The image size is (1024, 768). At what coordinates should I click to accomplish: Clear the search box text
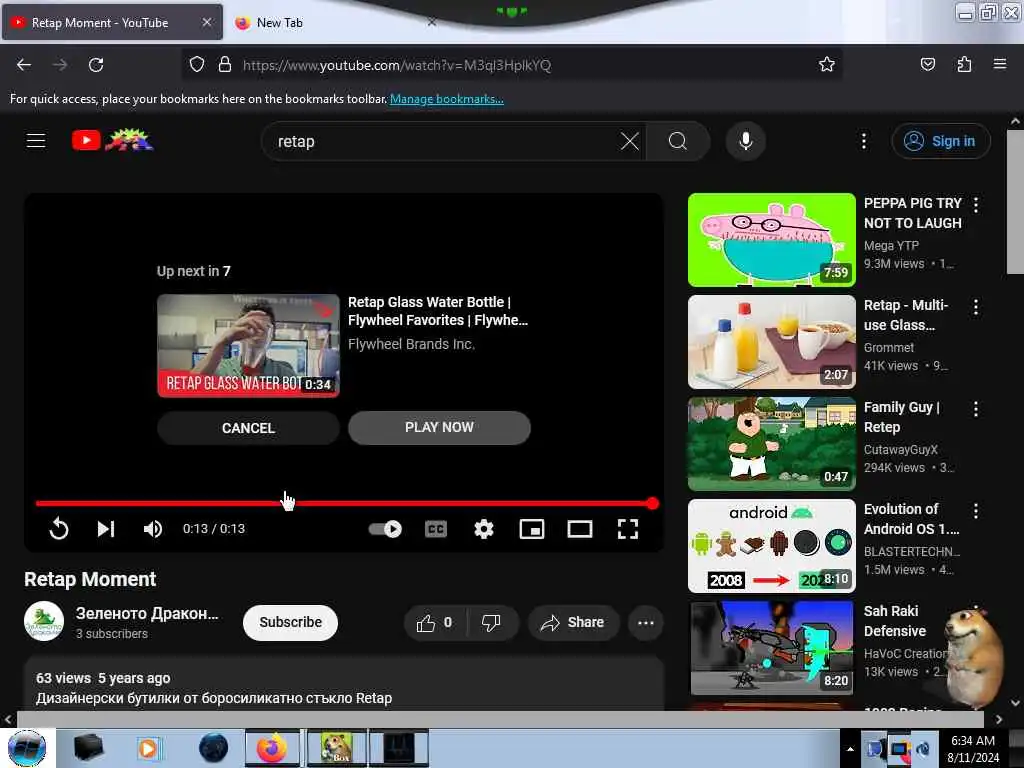[x=630, y=141]
